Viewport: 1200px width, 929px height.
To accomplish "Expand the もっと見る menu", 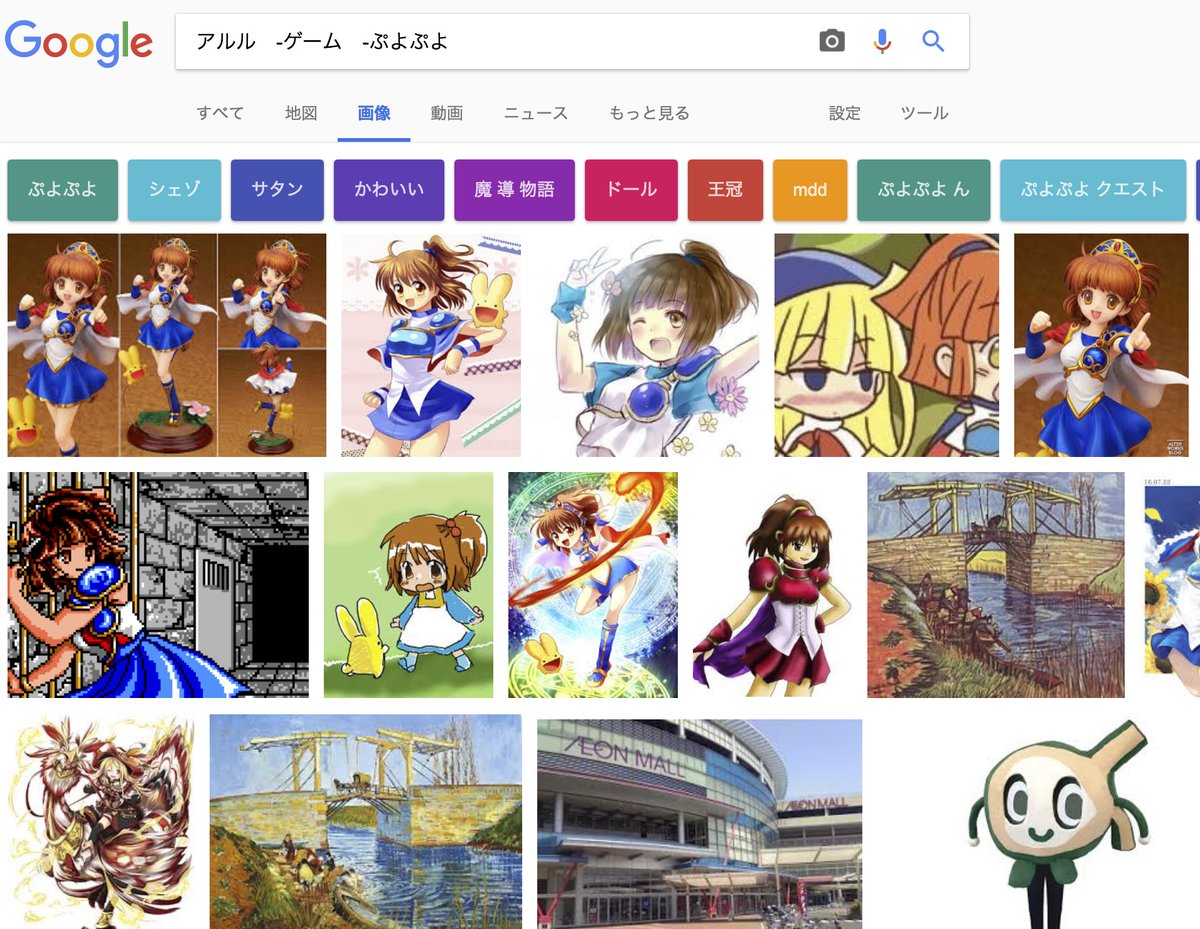I will click(x=649, y=113).
